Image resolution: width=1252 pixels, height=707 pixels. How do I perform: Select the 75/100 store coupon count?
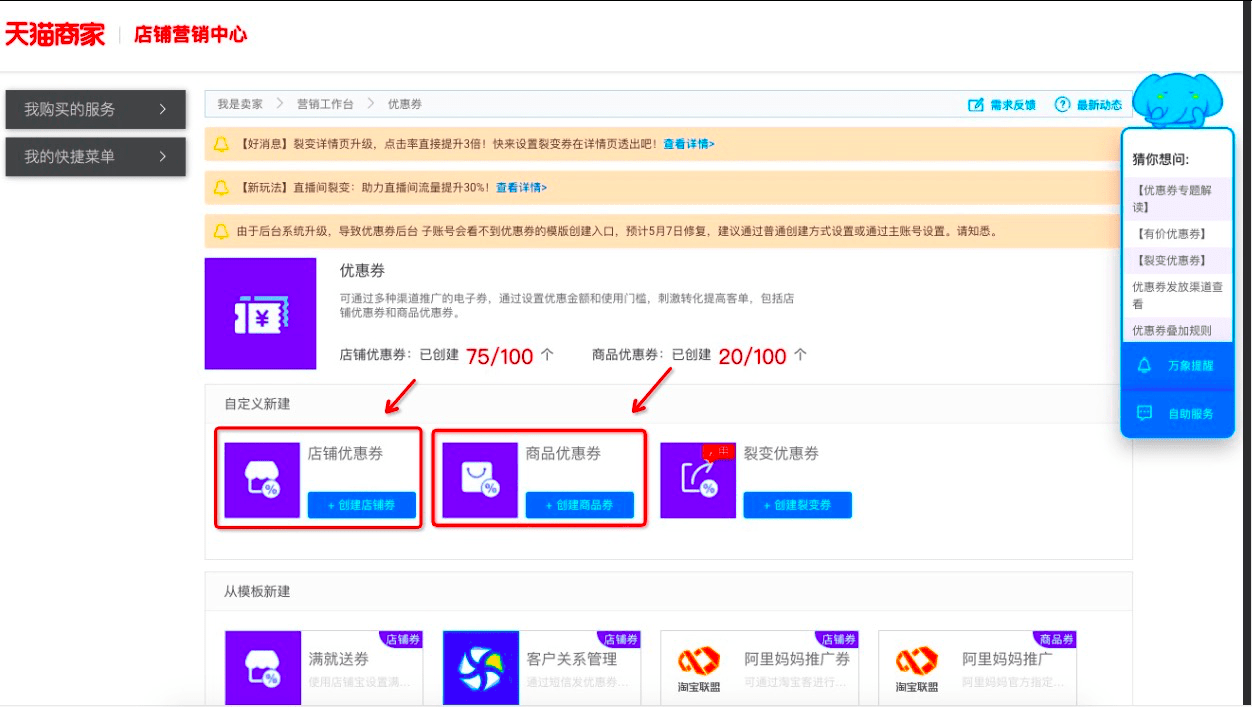point(500,356)
